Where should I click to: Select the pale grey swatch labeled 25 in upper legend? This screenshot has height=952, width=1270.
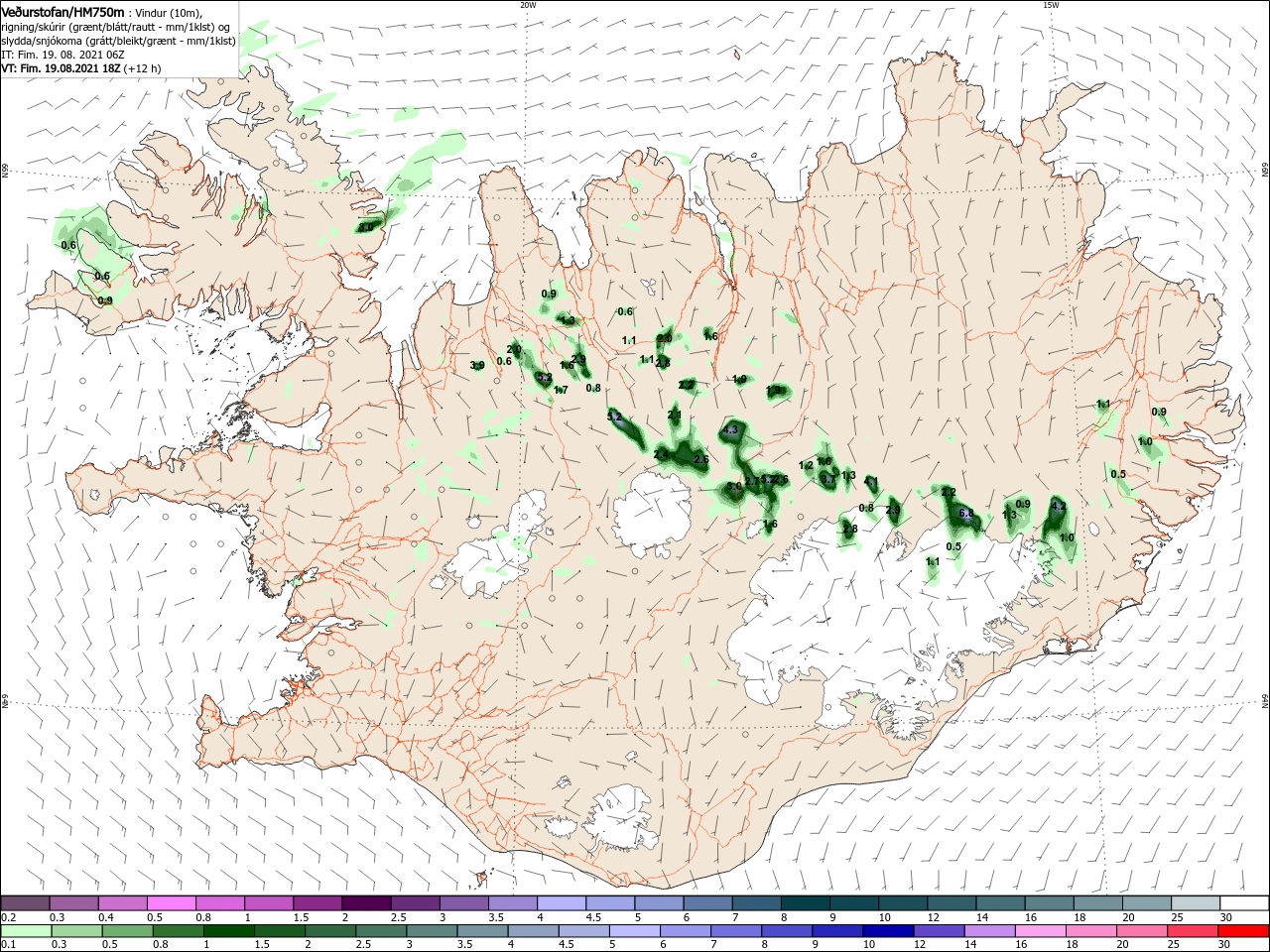pos(1196,903)
